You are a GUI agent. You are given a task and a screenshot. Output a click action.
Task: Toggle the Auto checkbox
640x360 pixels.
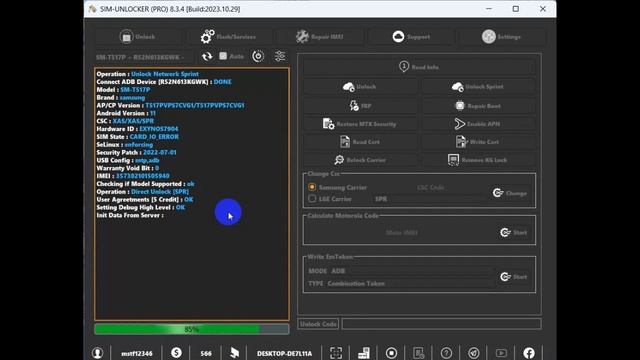click(231, 56)
